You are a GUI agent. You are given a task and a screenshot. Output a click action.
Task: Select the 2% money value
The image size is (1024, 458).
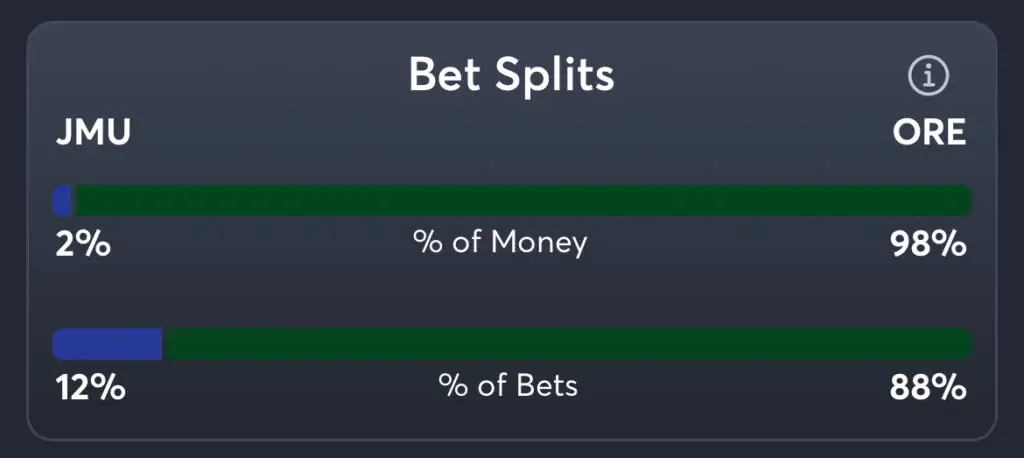pyautogui.click(x=82, y=243)
